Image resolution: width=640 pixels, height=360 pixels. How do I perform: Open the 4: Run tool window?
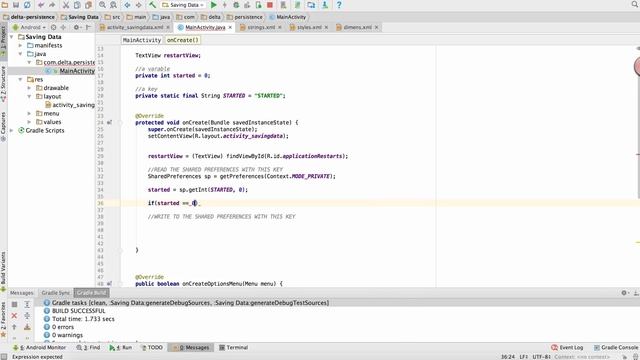coord(120,348)
